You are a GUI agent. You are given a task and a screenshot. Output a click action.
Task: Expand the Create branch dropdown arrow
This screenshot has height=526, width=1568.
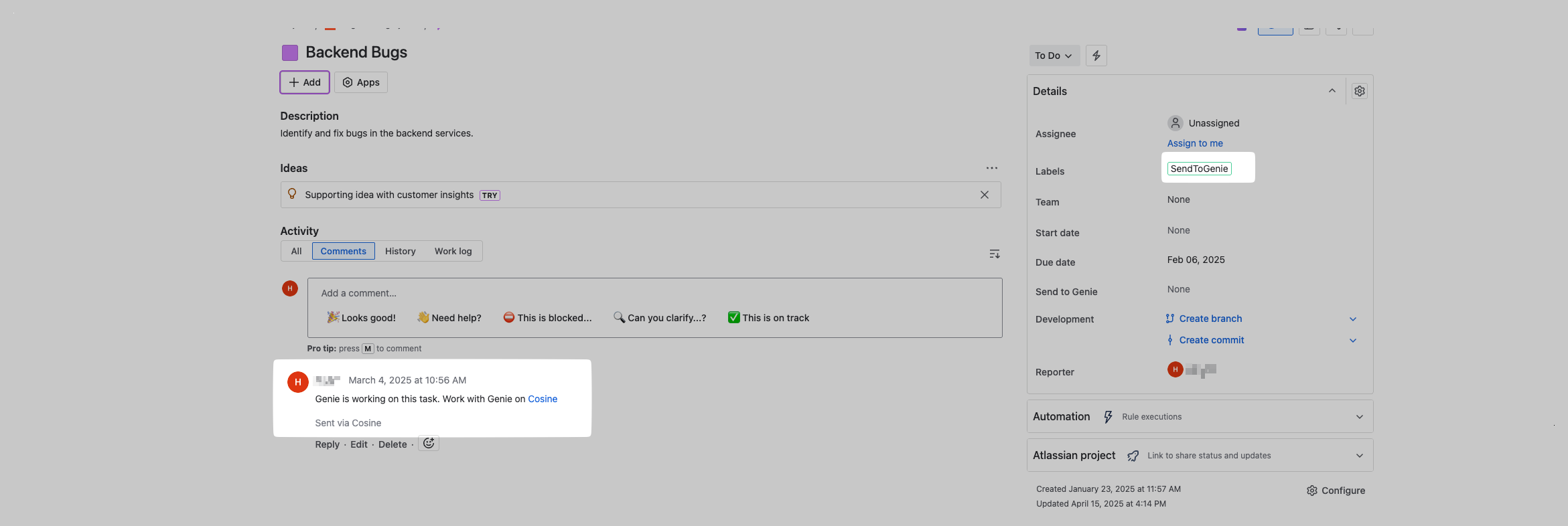[1352, 319]
